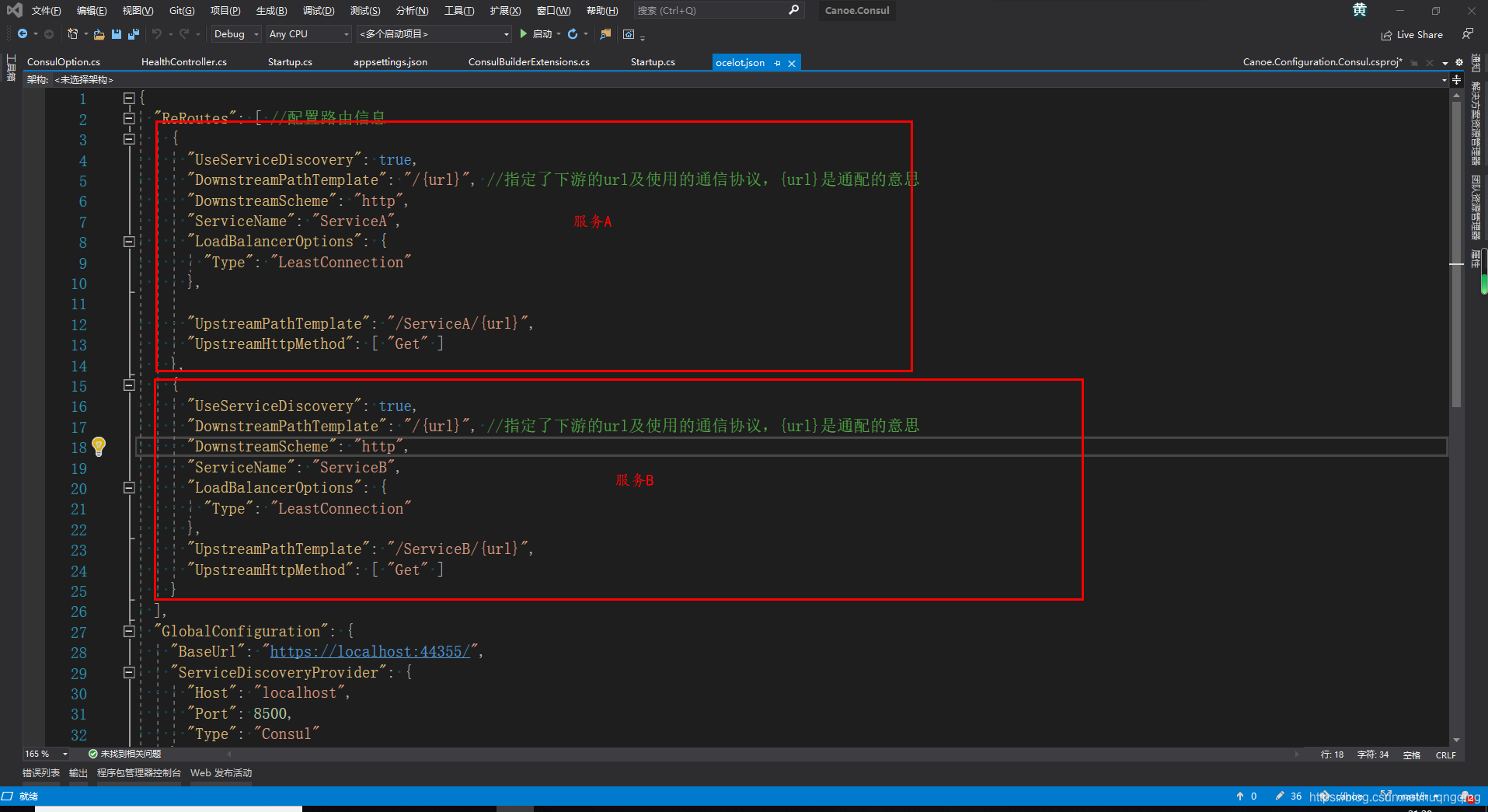This screenshot has width=1488, height=812.
Task: Click the search magnifier icon
Action: (793, 10)
